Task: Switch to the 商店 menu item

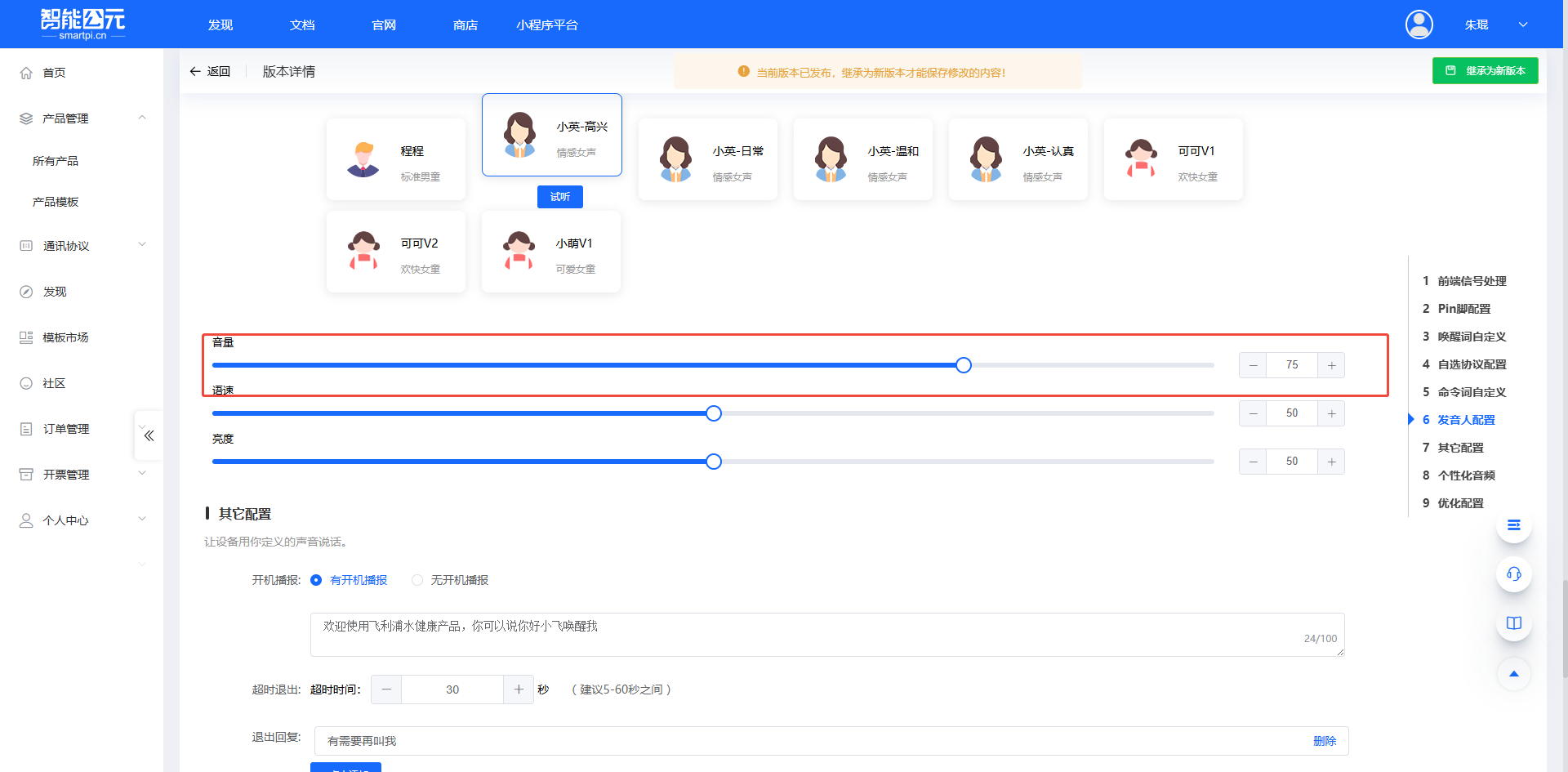Action: coord(465,25)
